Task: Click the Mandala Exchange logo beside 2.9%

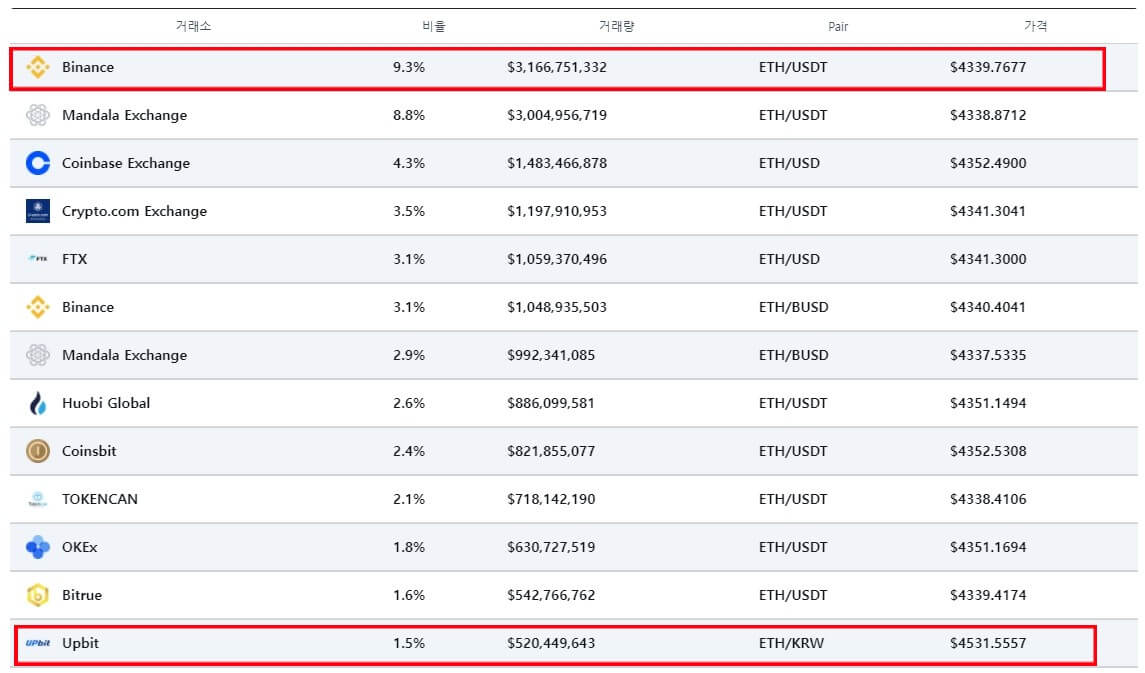Action: 38,355
